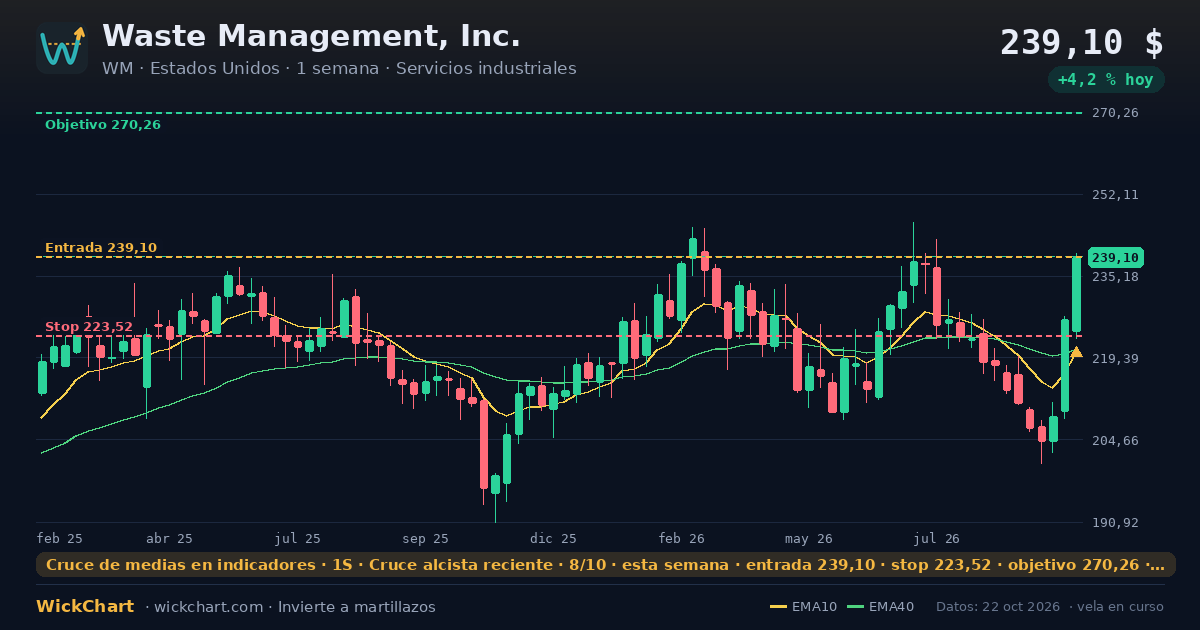Select the Objetivo 270,26 target line label
This screenshot has height=630, width=1200.
pyautogui.click(x=103, y=125)
